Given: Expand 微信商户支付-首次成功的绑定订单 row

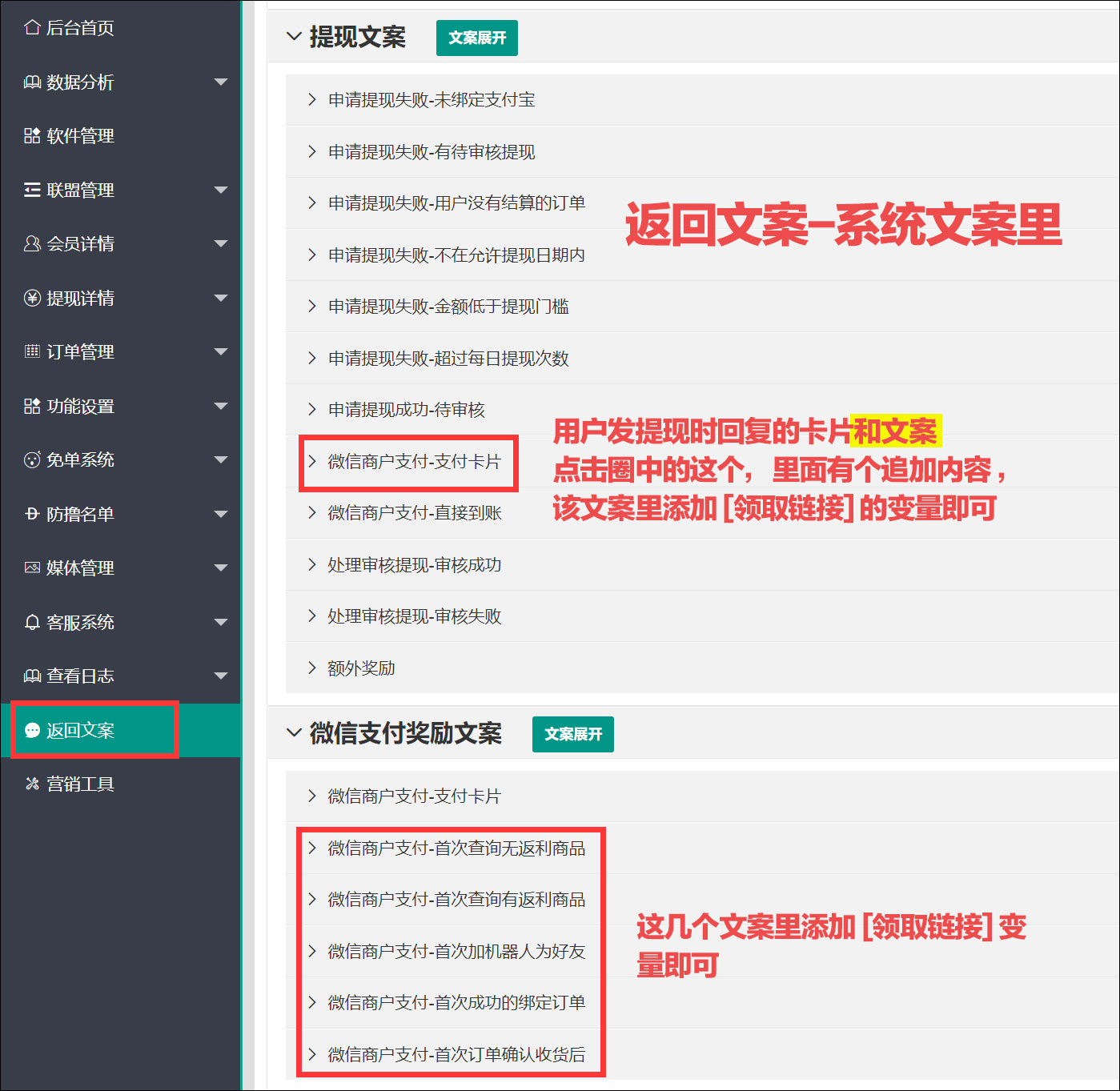Looking at the screenshot, I should click(x=702, y=1003).
